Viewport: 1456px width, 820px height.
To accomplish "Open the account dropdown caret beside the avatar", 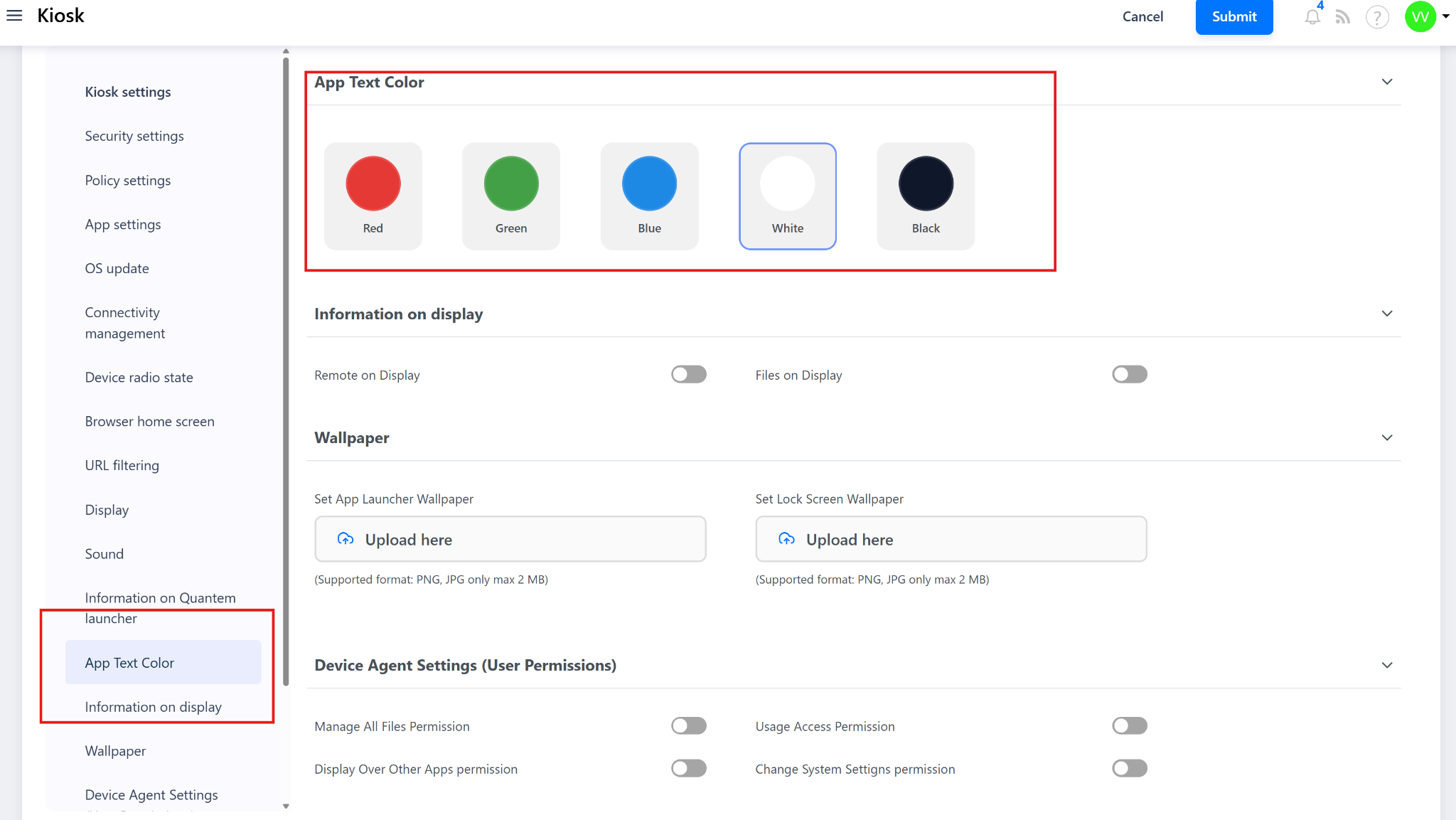I will (x=1446, y=16).
